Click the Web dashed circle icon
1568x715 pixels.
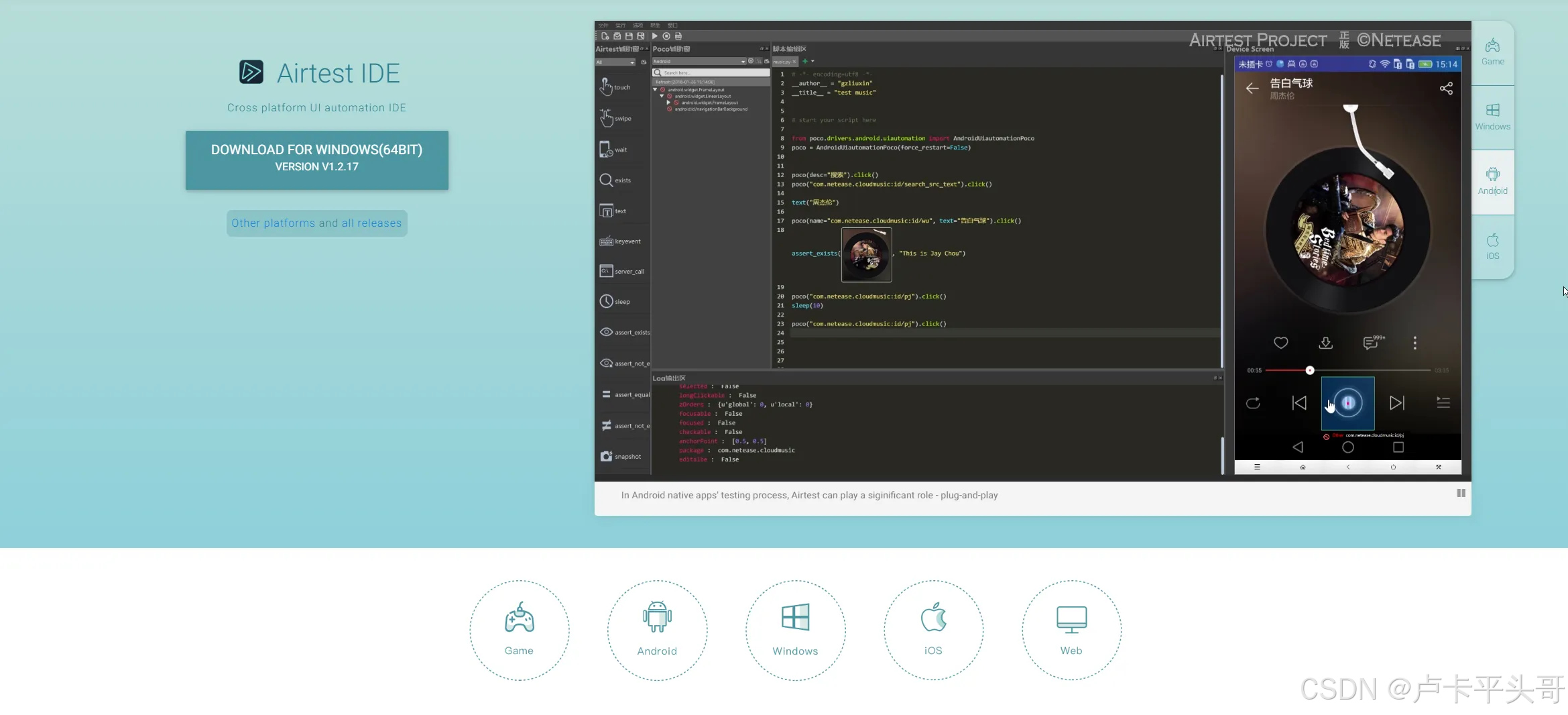tap(1071, 630)
